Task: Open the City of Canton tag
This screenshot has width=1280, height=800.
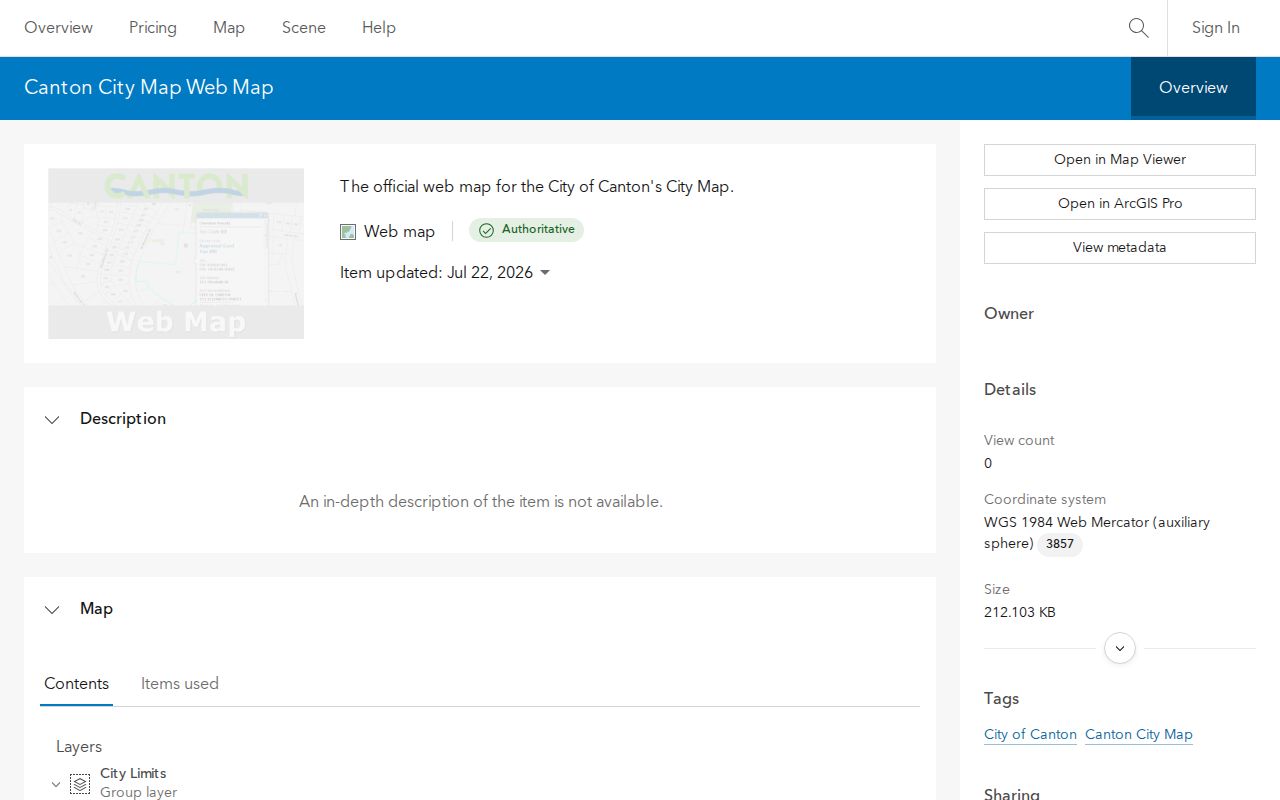Action: (x=1030, y=735)
